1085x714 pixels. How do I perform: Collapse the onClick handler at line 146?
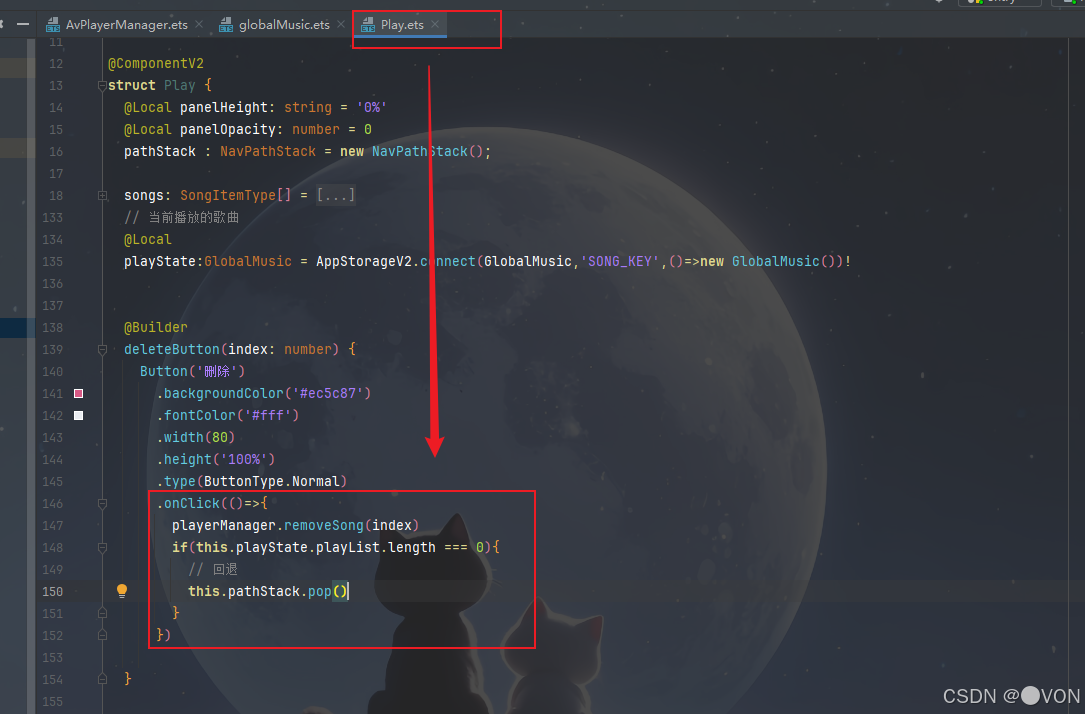(102, 504)
